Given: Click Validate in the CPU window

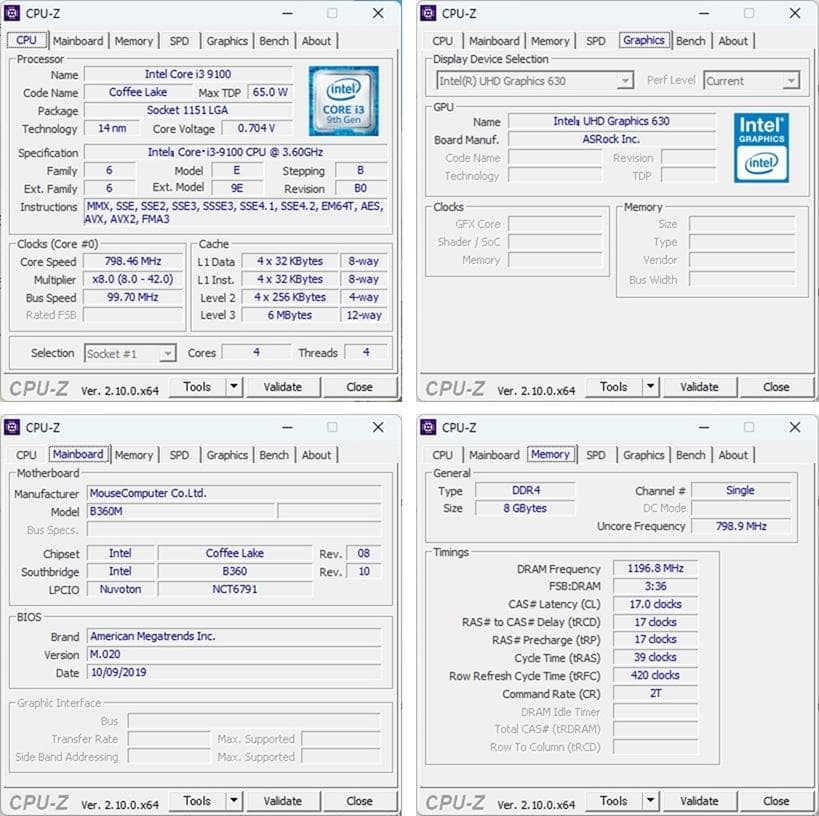Looking at the screenshot, I should (x=284, y=386).
